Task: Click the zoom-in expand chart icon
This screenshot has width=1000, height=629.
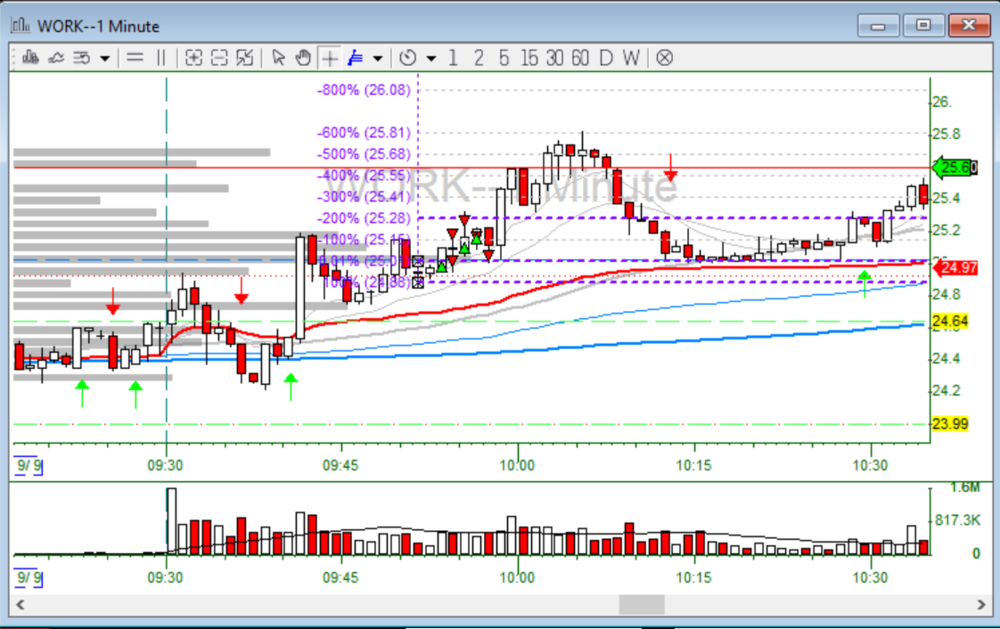Action: [194, 58]
